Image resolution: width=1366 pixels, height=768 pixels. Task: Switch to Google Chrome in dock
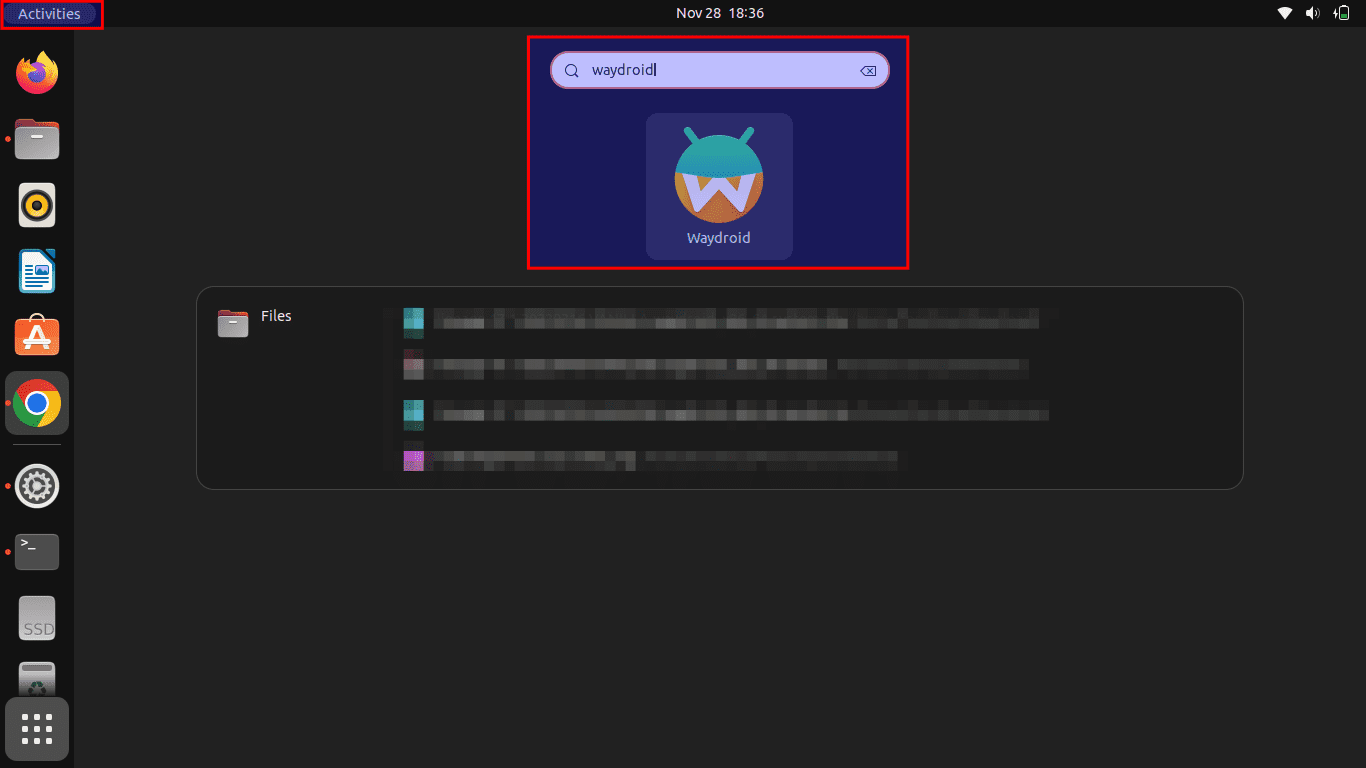(37, 403)
